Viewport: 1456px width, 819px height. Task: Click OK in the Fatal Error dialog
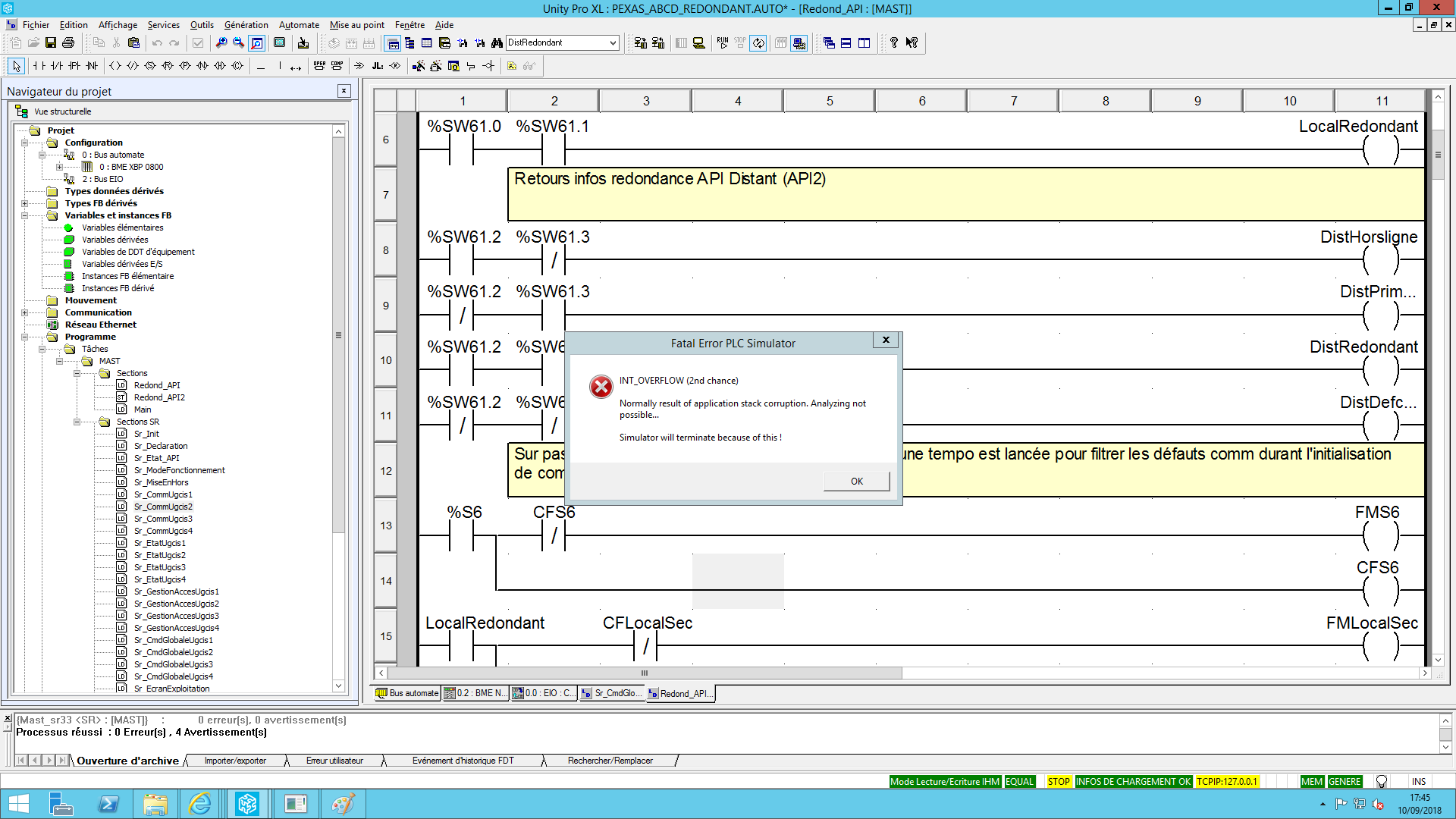(856, 482)
